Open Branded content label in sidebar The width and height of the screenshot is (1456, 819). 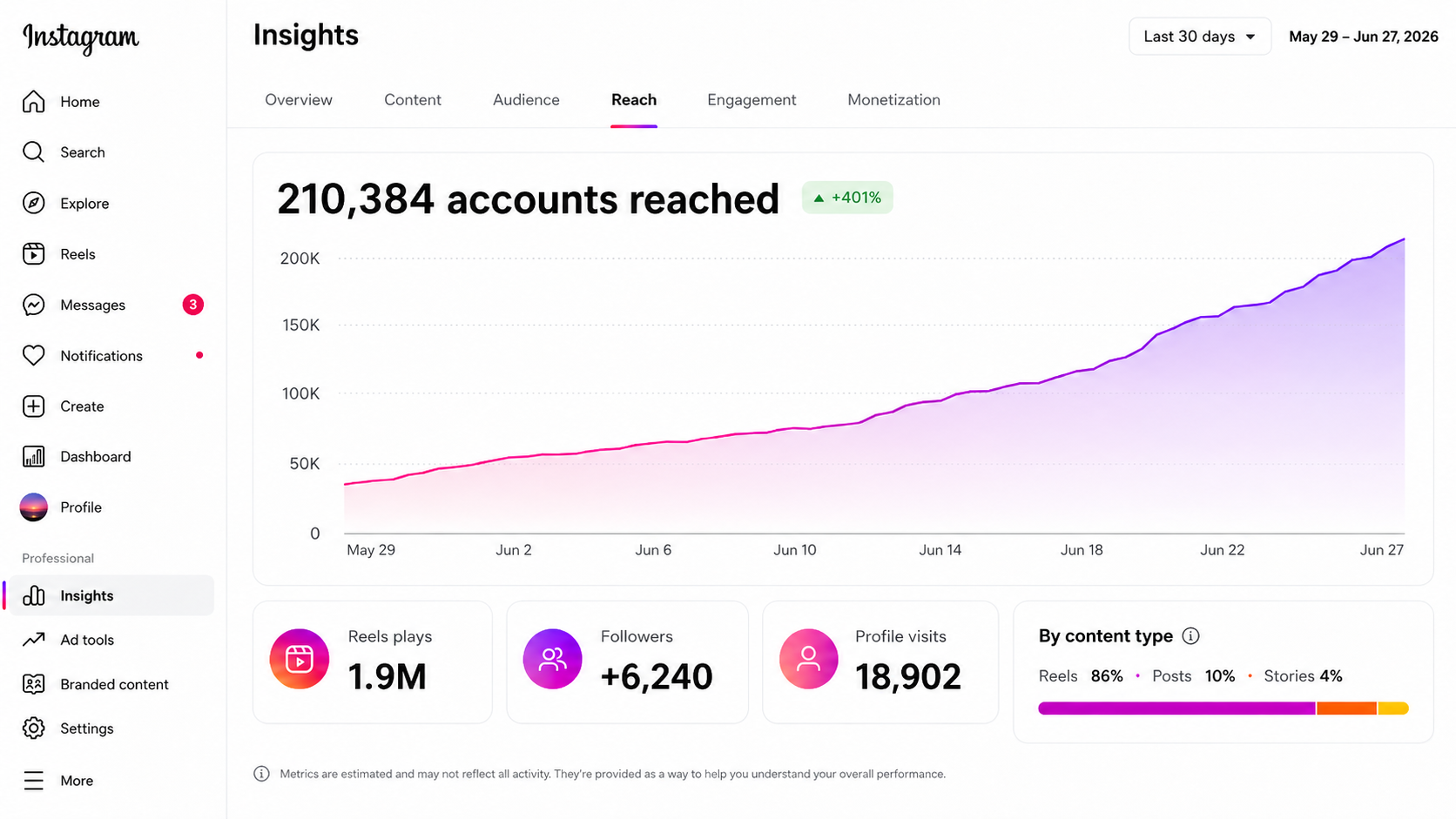coord(114,684)
